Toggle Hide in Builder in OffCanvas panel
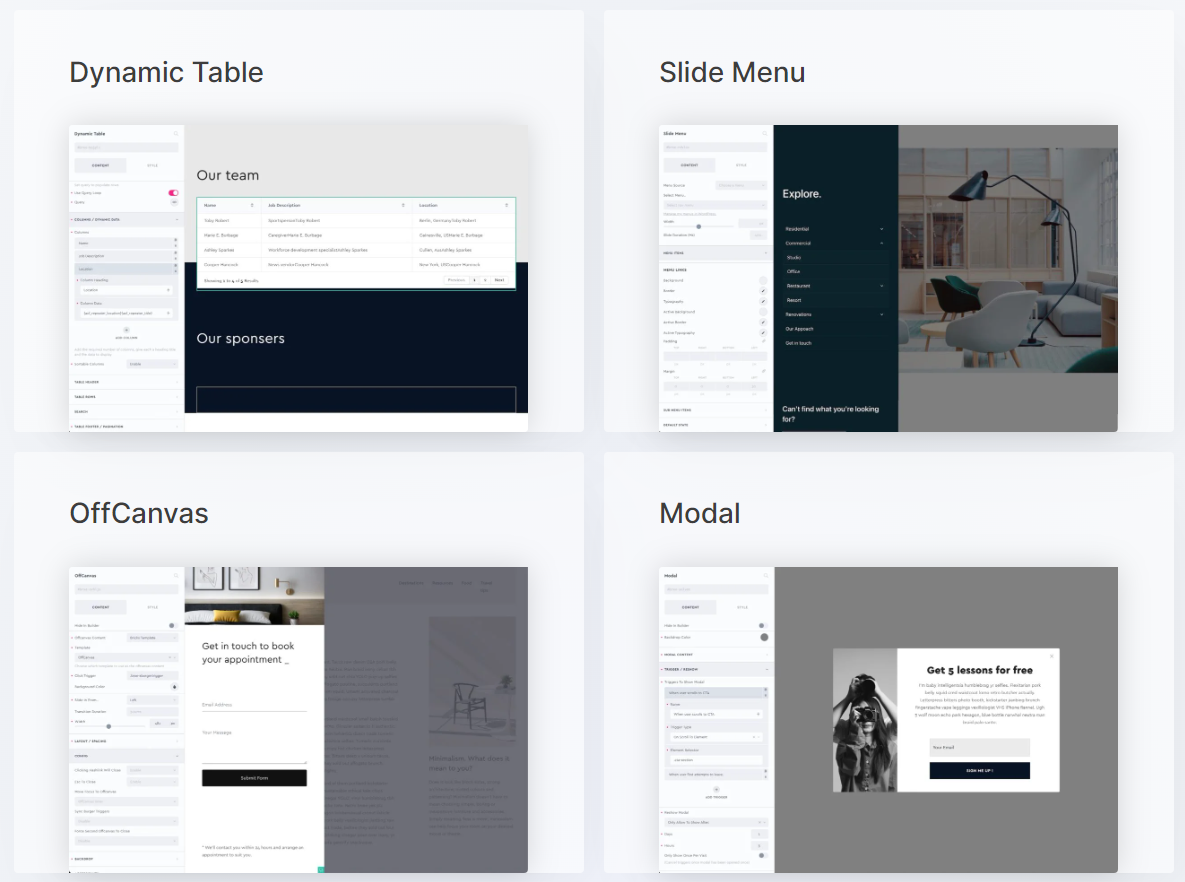 pyautogui.click(x=172, y=625)
